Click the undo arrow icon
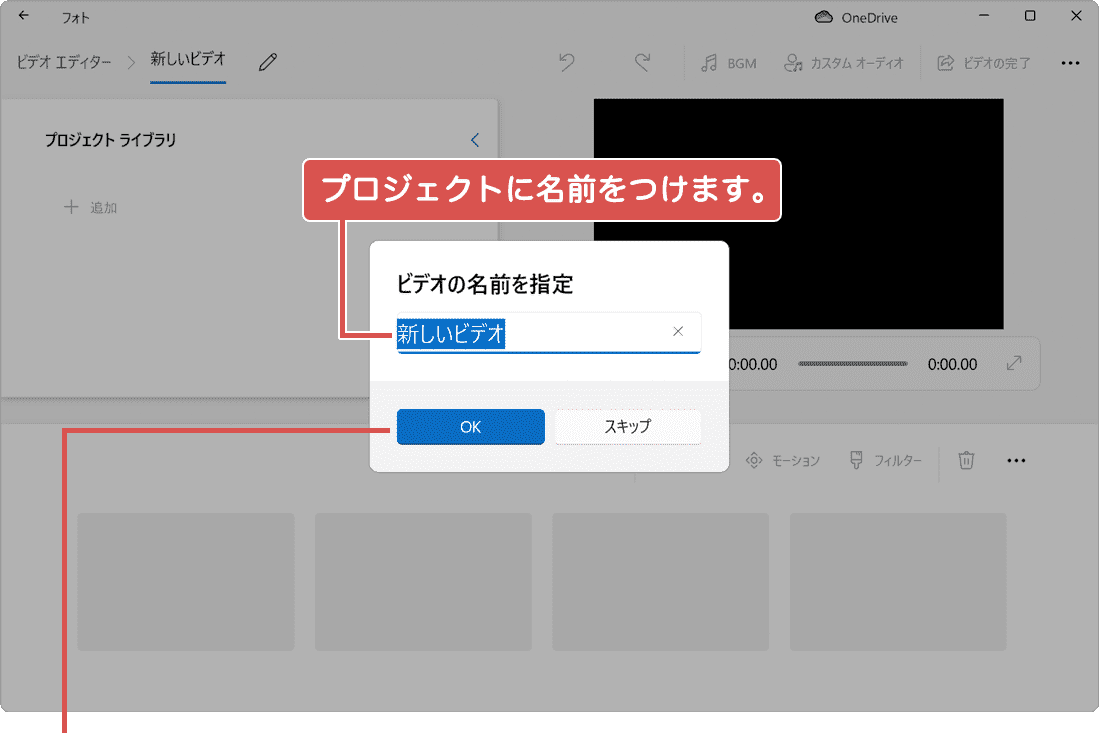 pos(566,62)
